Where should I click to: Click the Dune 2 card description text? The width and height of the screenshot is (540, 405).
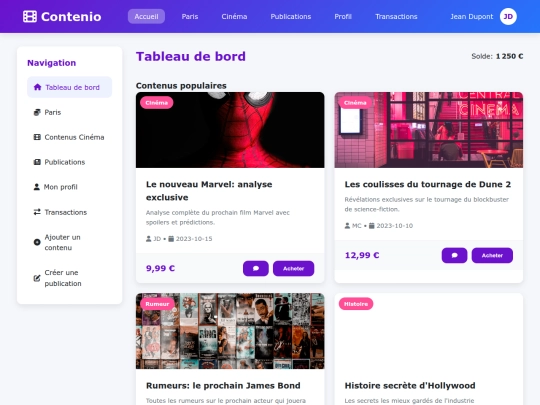coord(427,204)
